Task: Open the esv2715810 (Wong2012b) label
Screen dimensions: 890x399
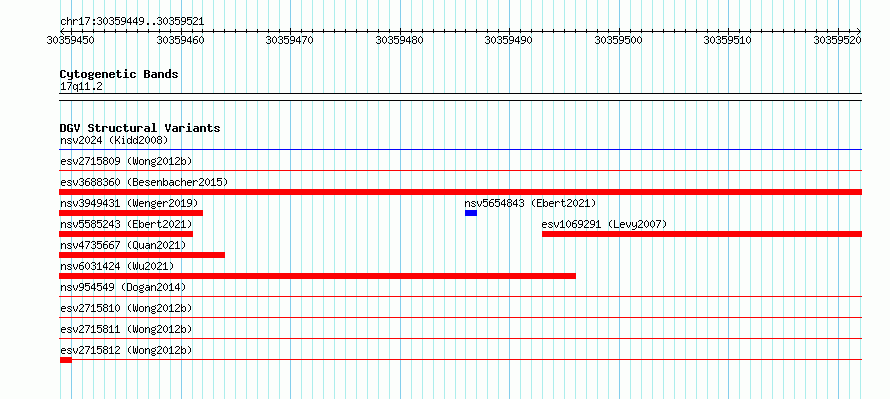Action: point(126,308)
